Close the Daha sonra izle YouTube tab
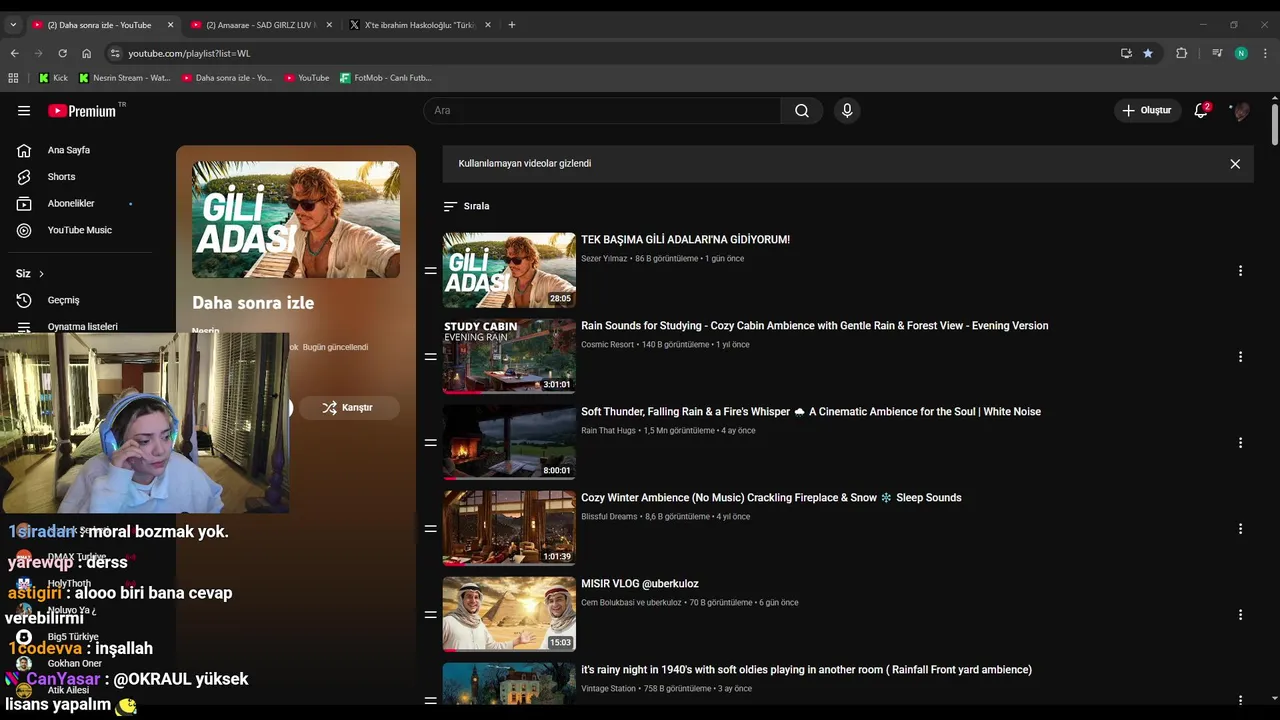This screenshot has width=1280, height=720. tap(170, 25)
